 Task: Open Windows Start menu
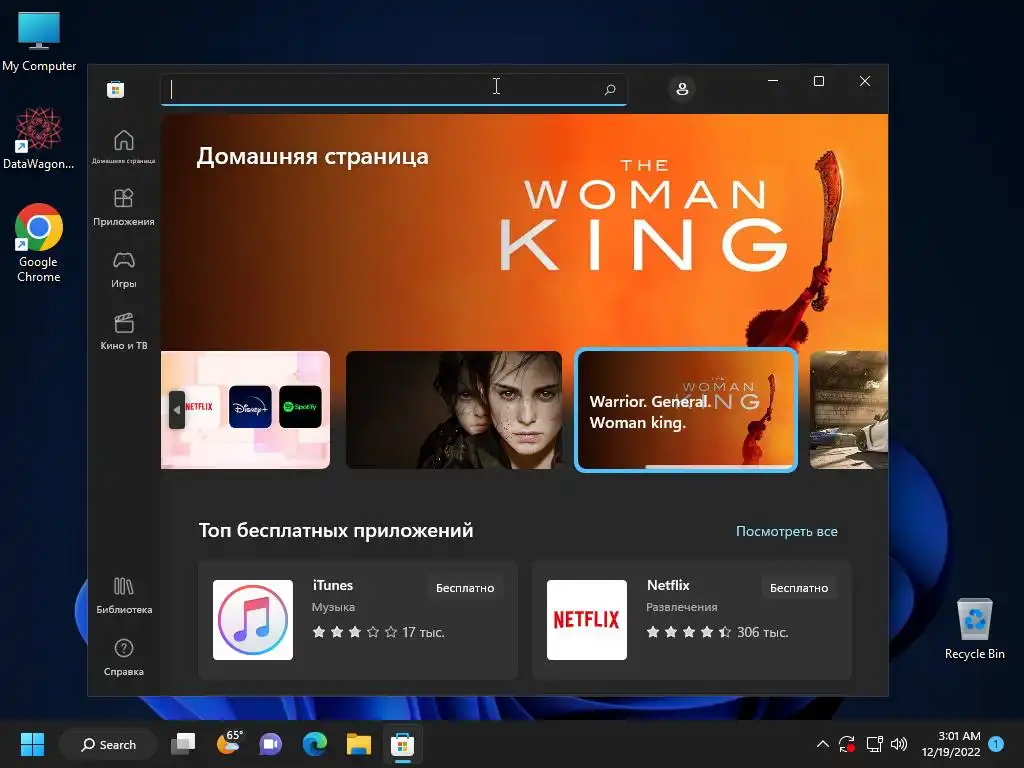click(x=32, y=744)
